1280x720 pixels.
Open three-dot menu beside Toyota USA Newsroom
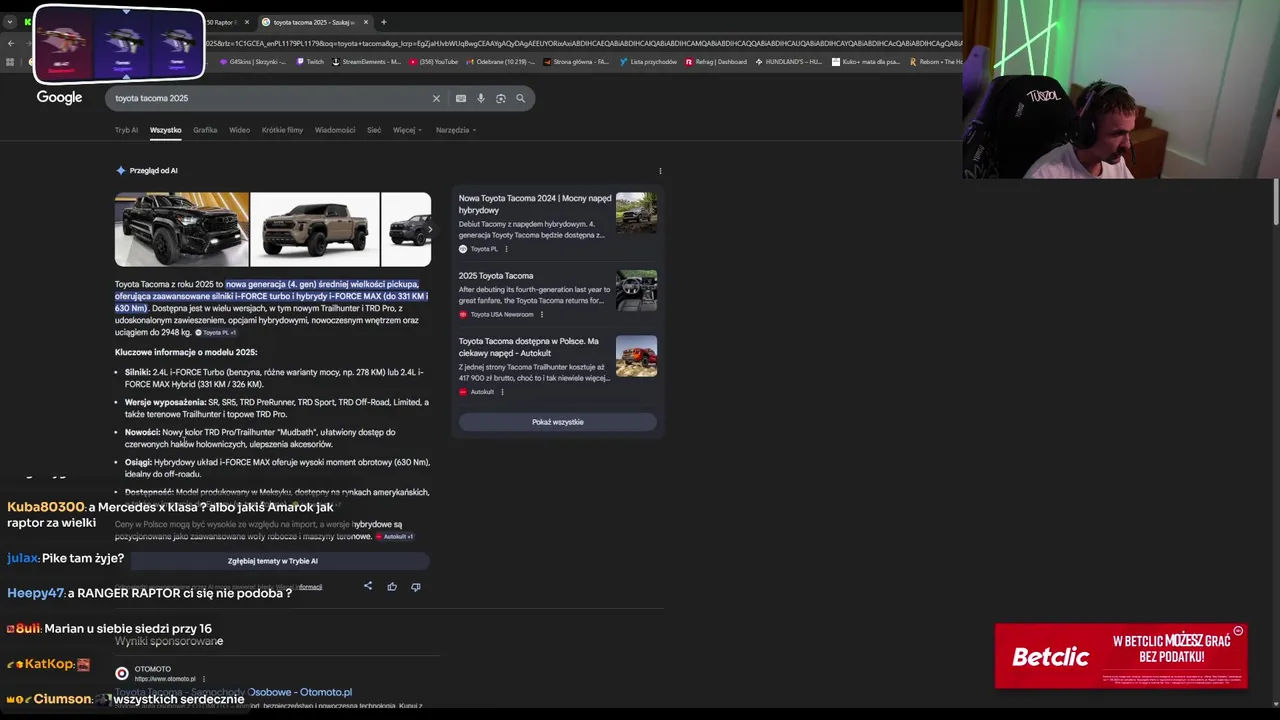pos(542,314)
